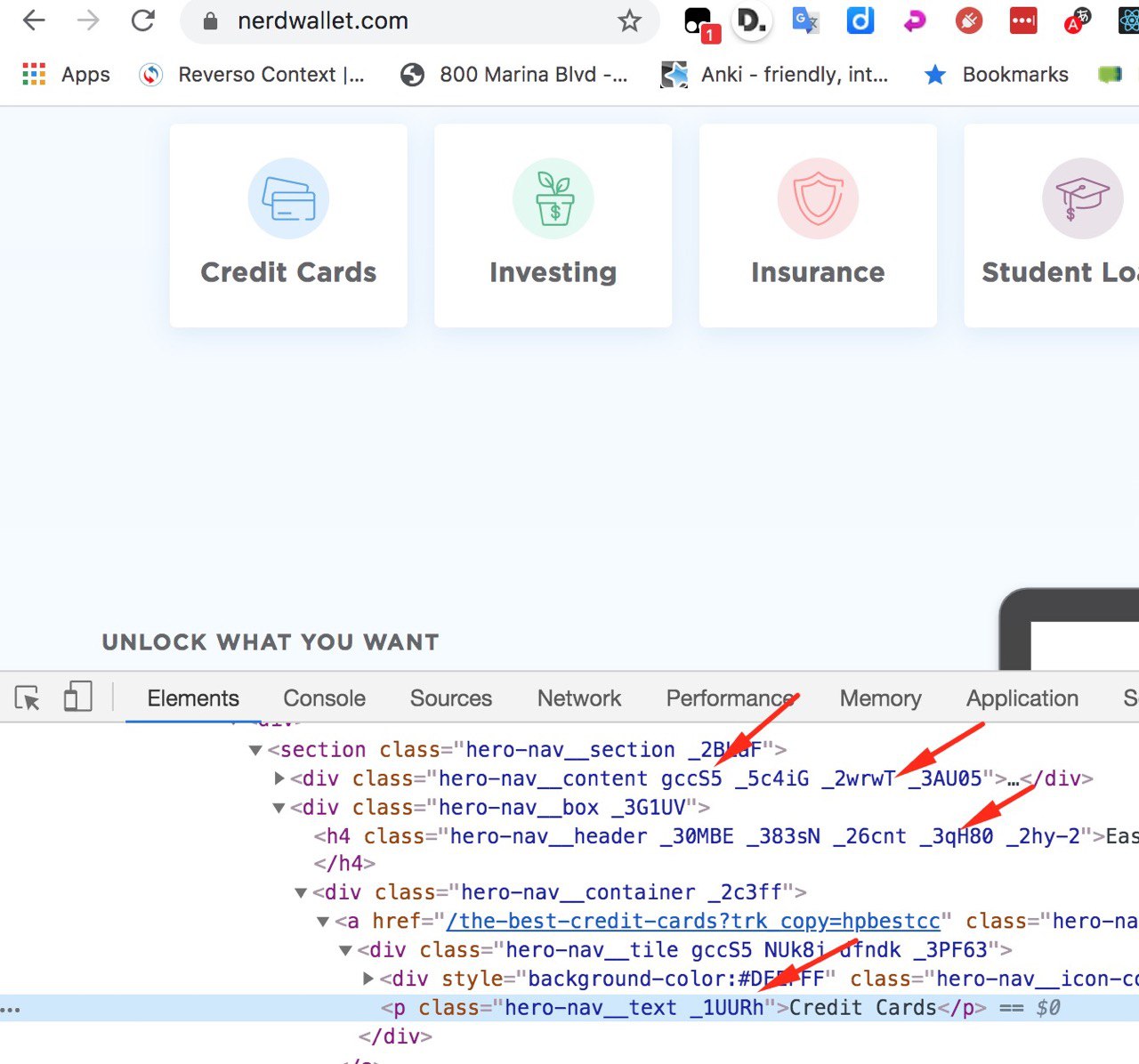Open the red A translator extension
Screen dimensions: 1139x1064
1078,20
